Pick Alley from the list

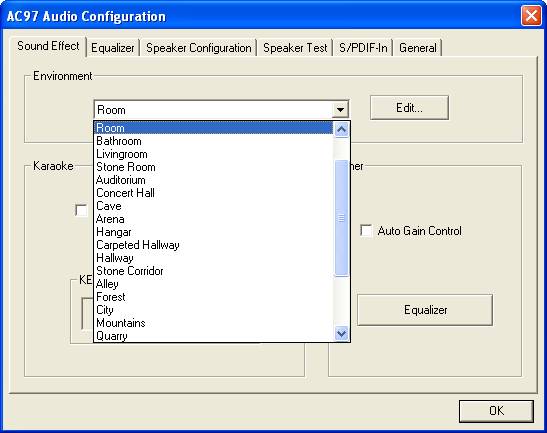point(214,284)
